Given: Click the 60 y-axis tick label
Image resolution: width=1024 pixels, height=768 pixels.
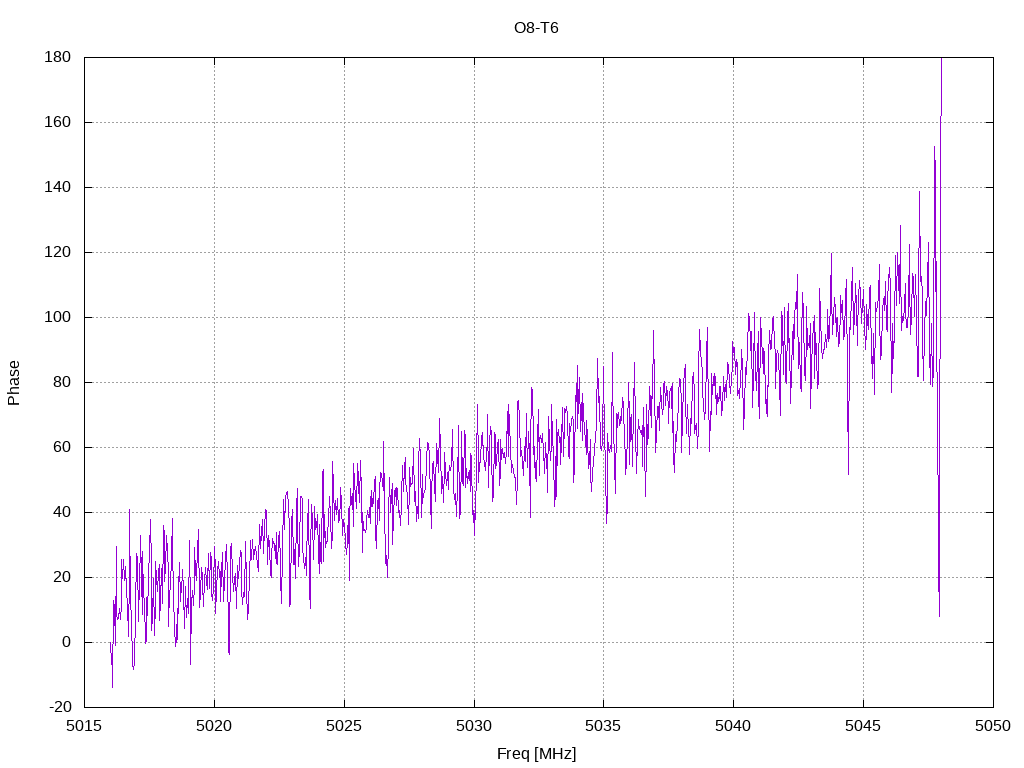Looking at the screenshot, I should [62, 447].
